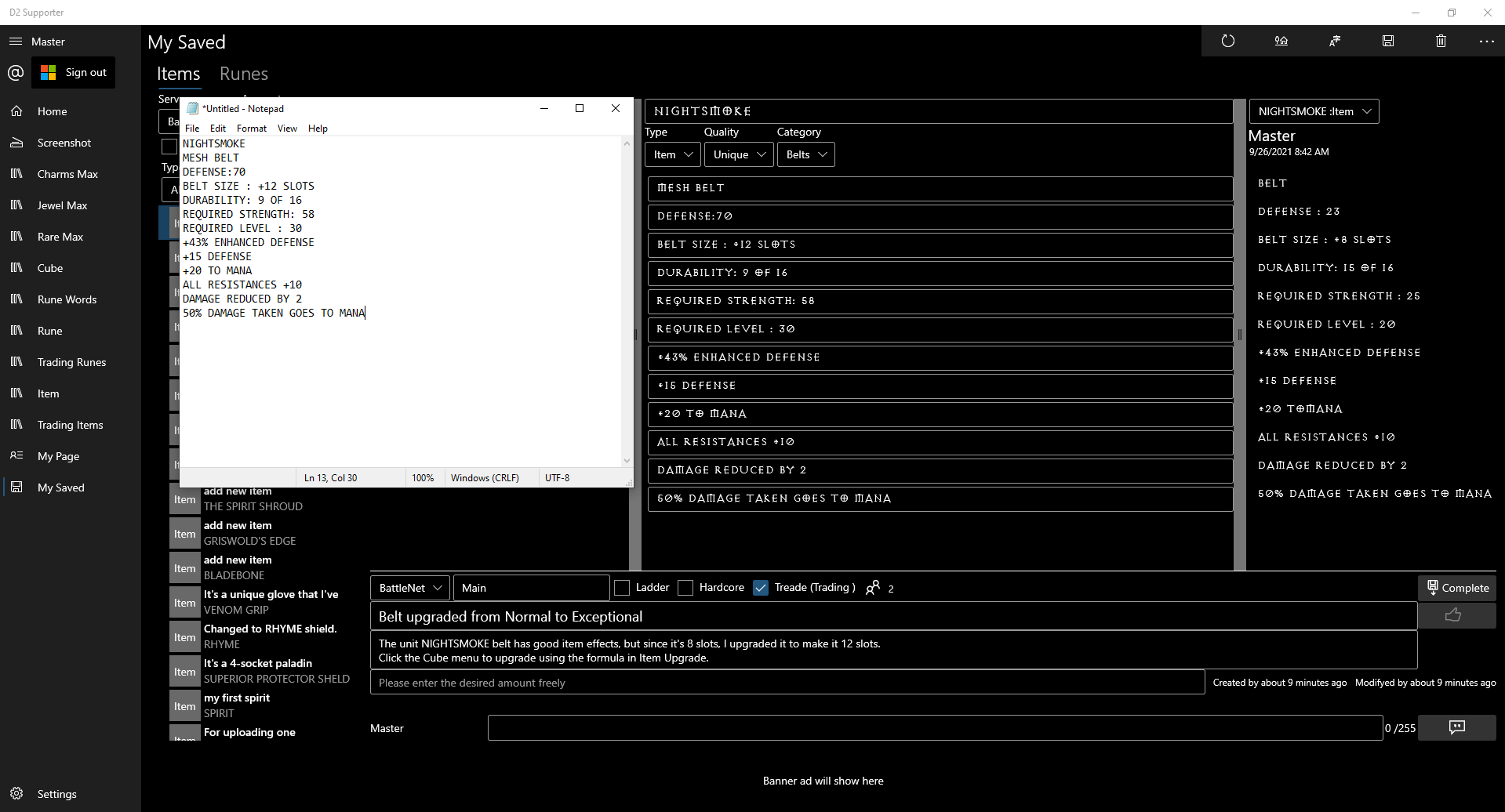
Task: Click the thumbs-up like button
Action: [1456, 615]
